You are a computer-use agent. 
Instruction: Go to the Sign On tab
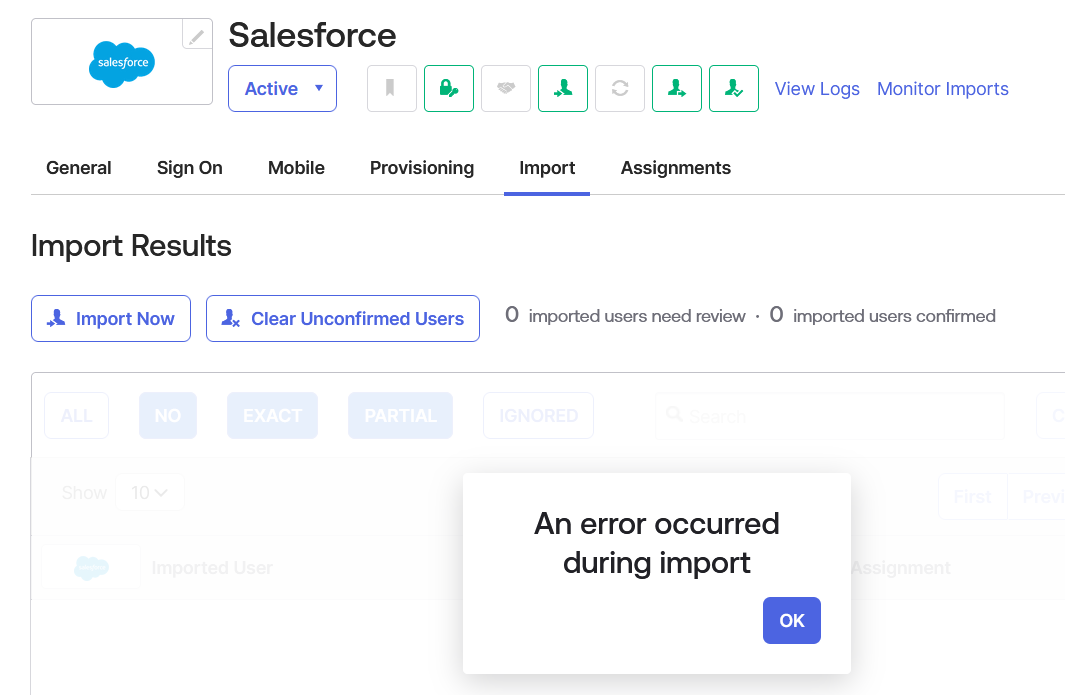point(189,168)
